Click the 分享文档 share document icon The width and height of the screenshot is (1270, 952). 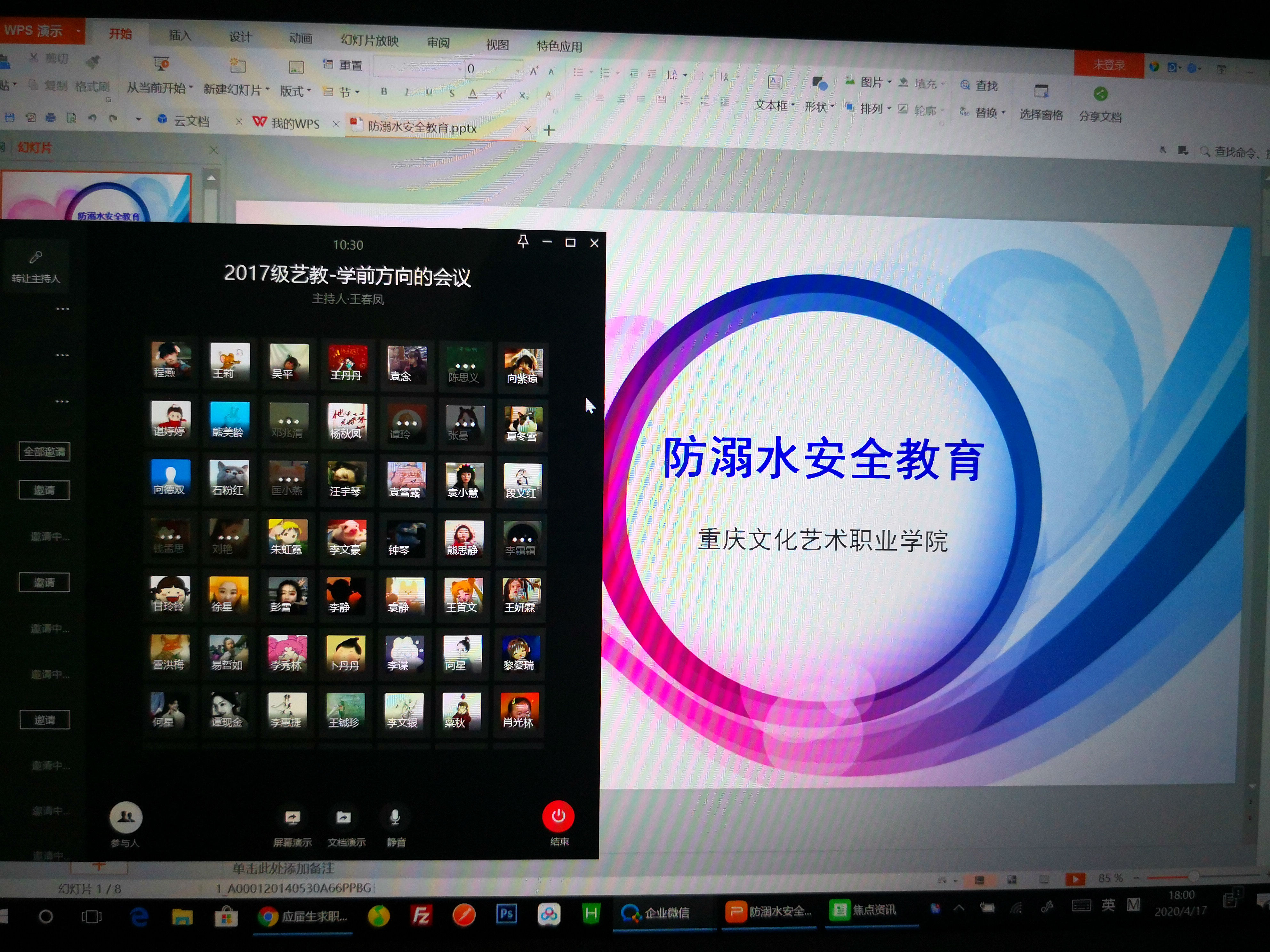click(1100, 94)
